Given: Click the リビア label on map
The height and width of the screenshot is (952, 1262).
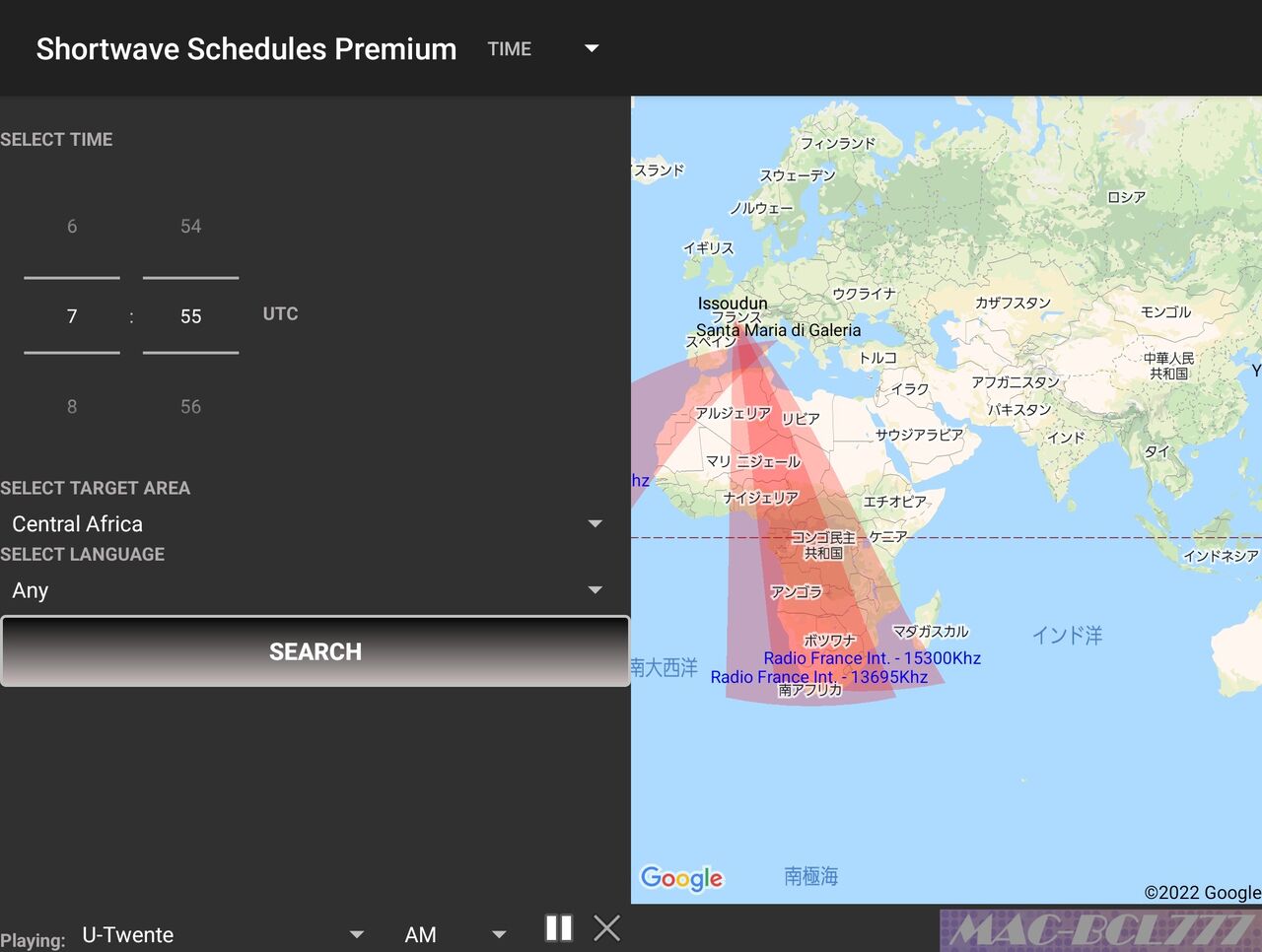Looking at the screenshot, I should pyautogui.click(x=801, y=419).
